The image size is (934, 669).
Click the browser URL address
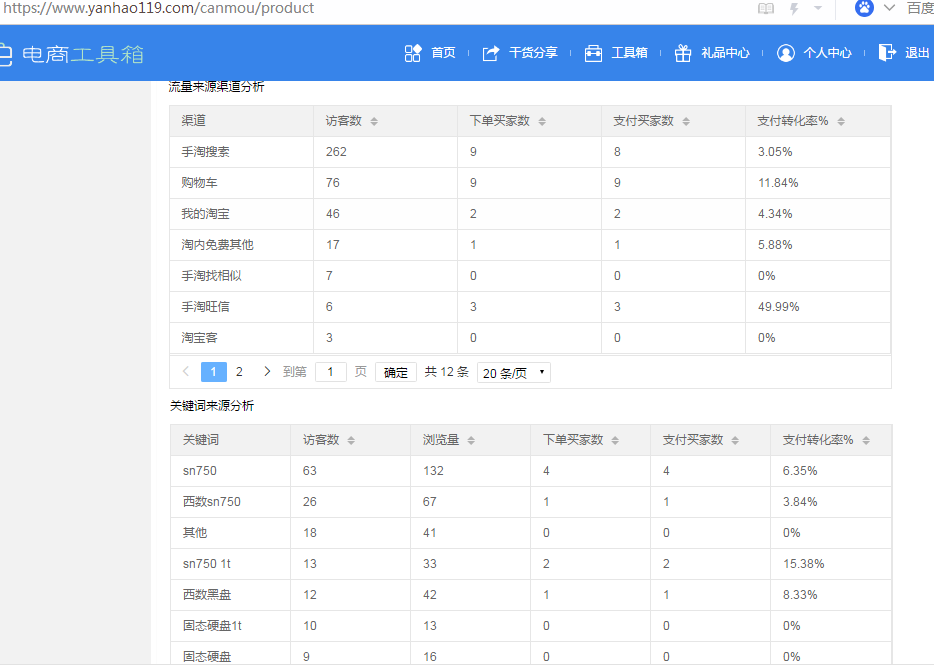(x=158, y=8)
